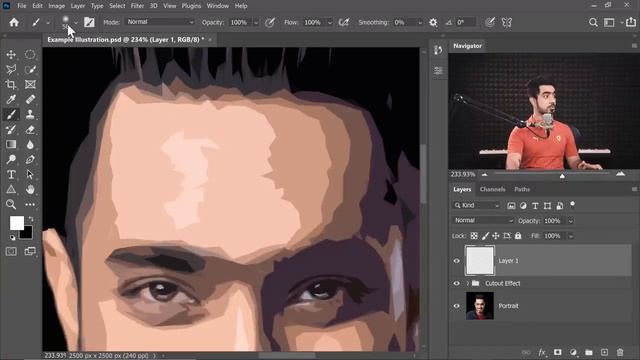Select the Gradient tool

(11, 144)
